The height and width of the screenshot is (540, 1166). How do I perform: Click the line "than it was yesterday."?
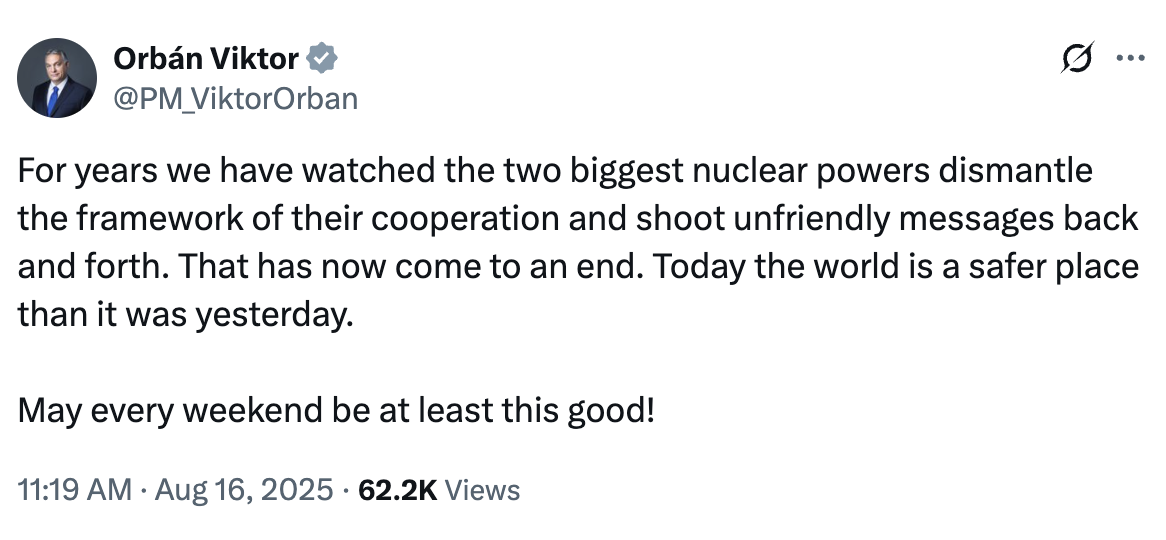pos(185,315)
